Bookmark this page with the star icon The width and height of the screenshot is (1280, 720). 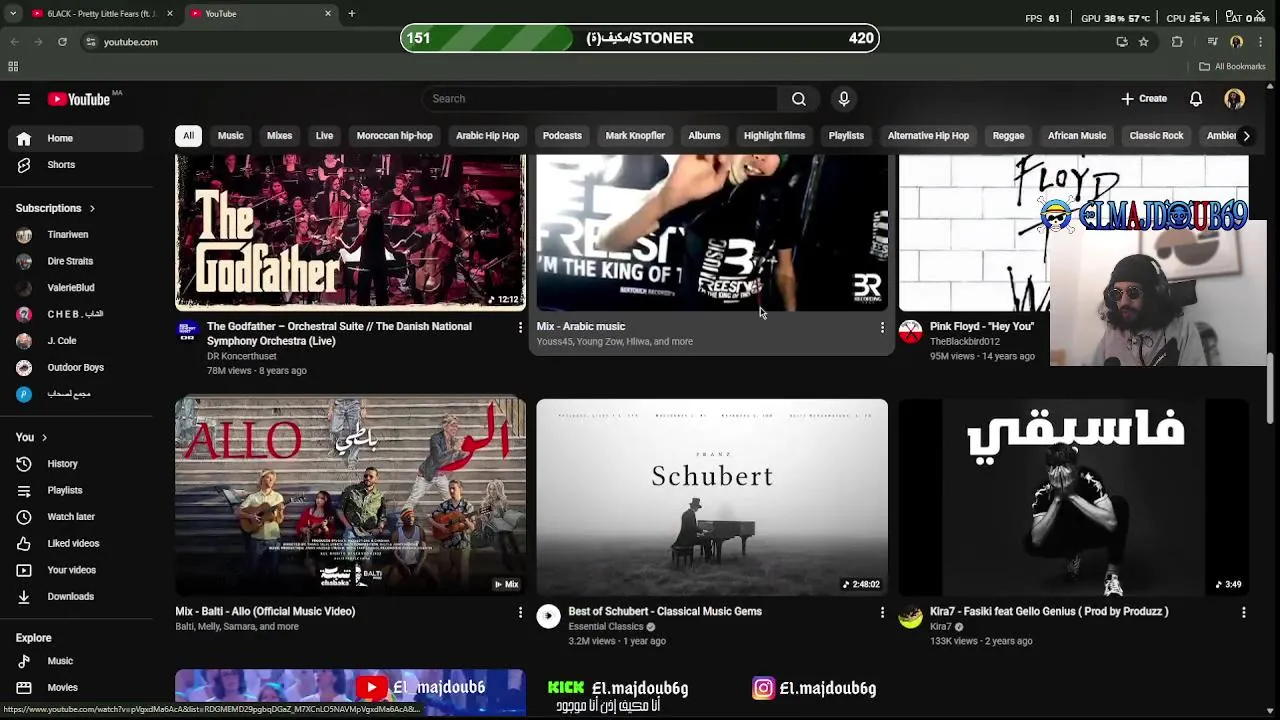(x=1143, y=42)
